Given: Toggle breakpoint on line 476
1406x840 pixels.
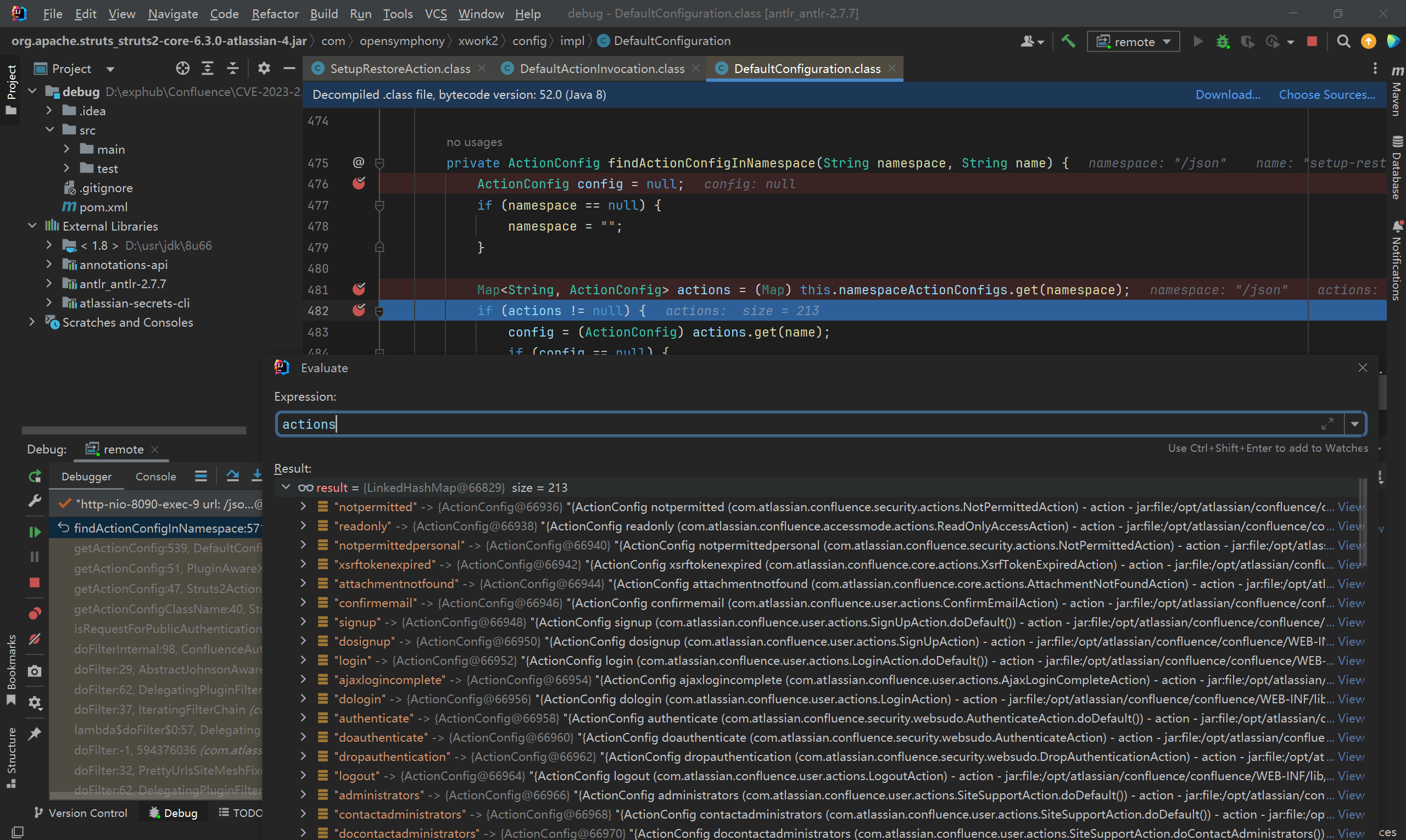Looking at the screenshot, I should 359,183.
